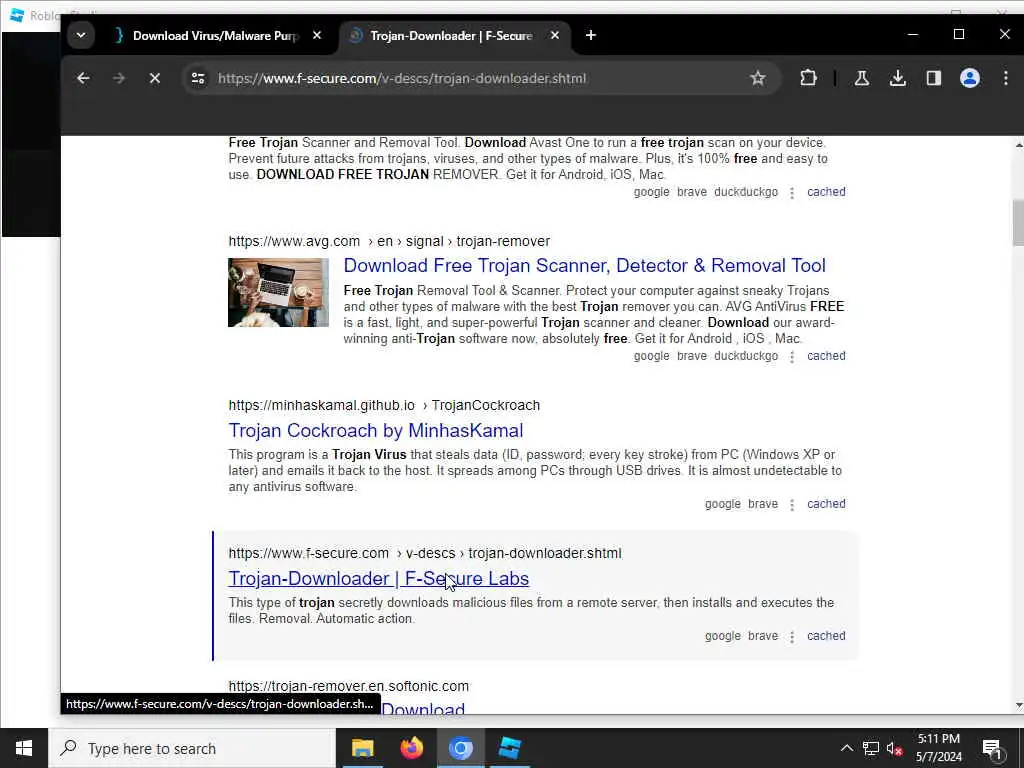Open more options dots for F-Secure result
Viewport: 1024px width, 768px height.
pos(792,637)
